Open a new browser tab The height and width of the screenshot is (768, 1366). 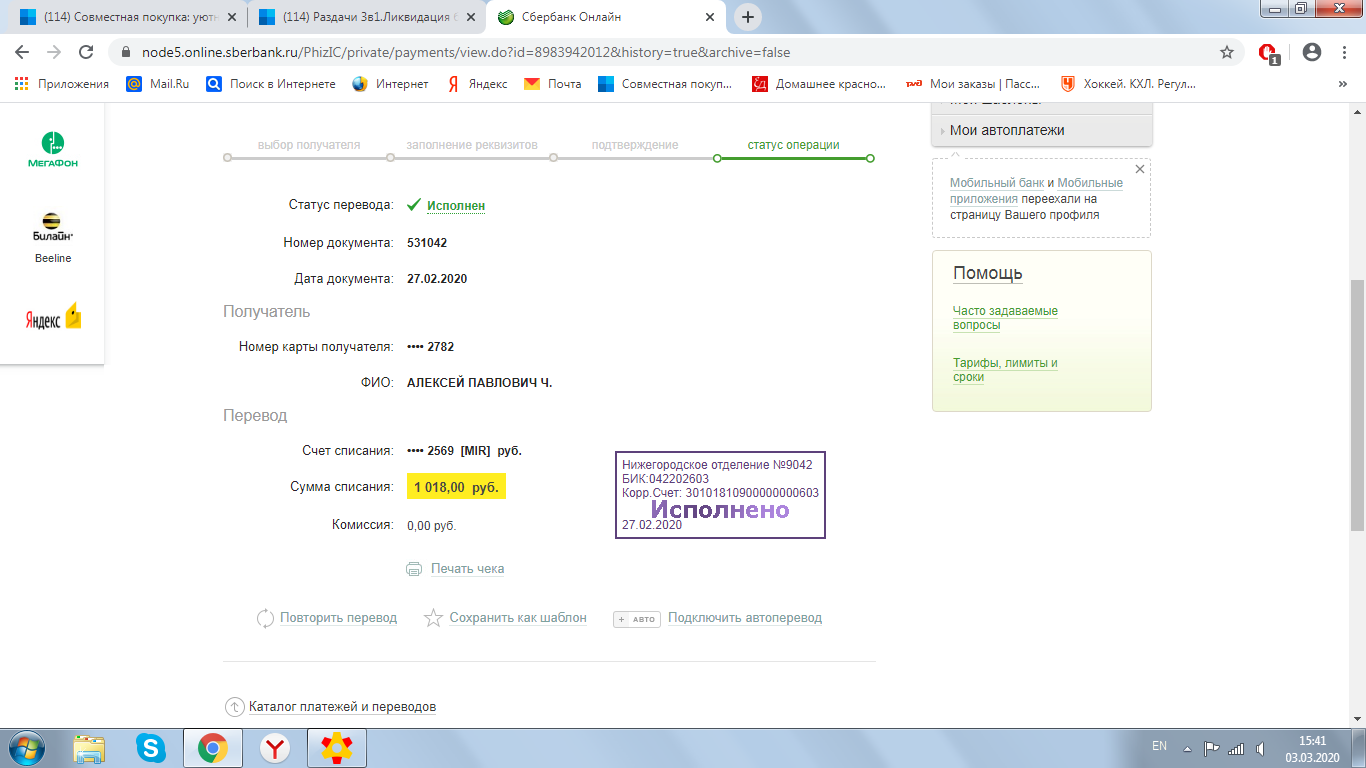coord(747,17)
